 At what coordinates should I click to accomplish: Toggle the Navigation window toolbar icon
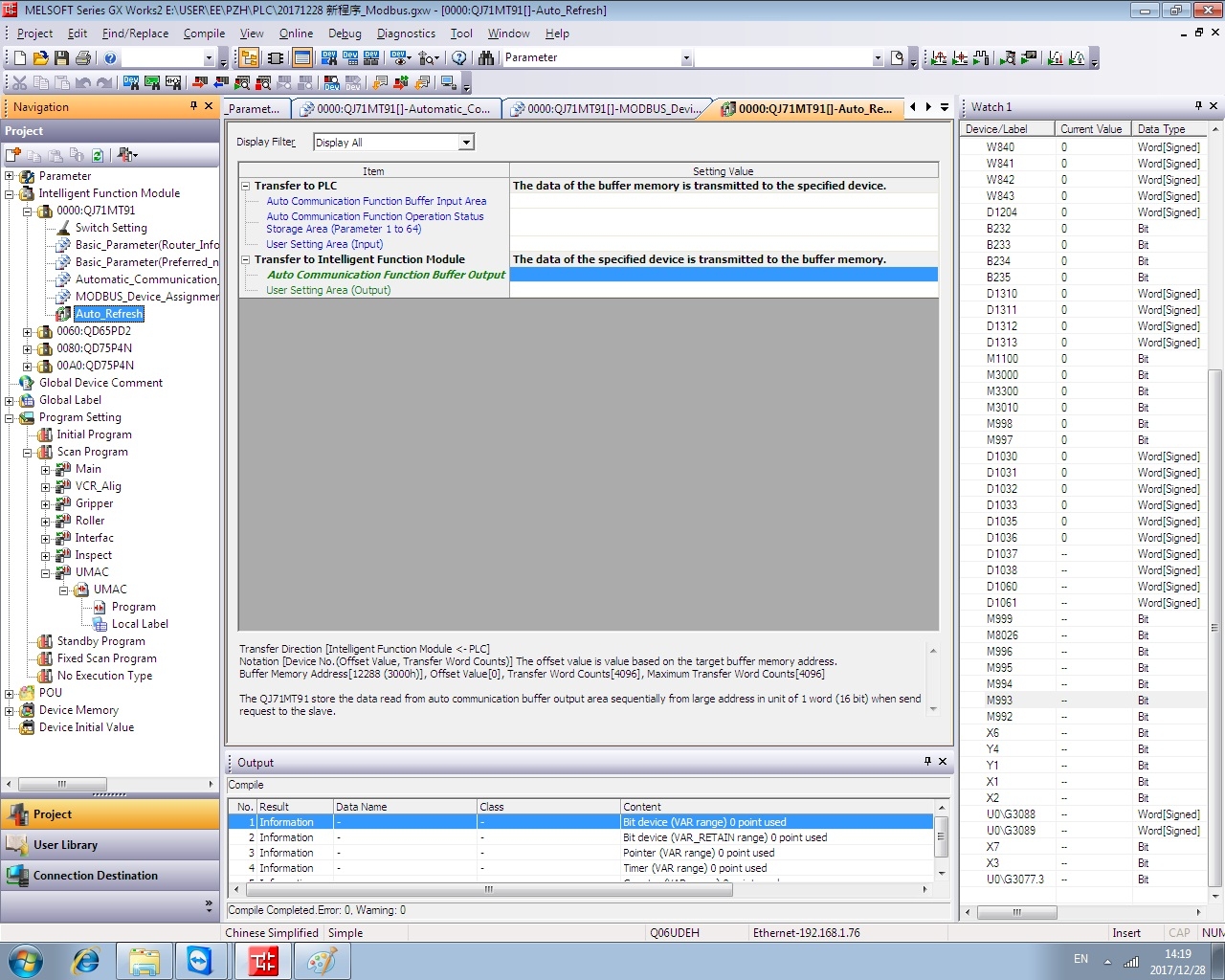pyautogui.click(x=249, y=58)
